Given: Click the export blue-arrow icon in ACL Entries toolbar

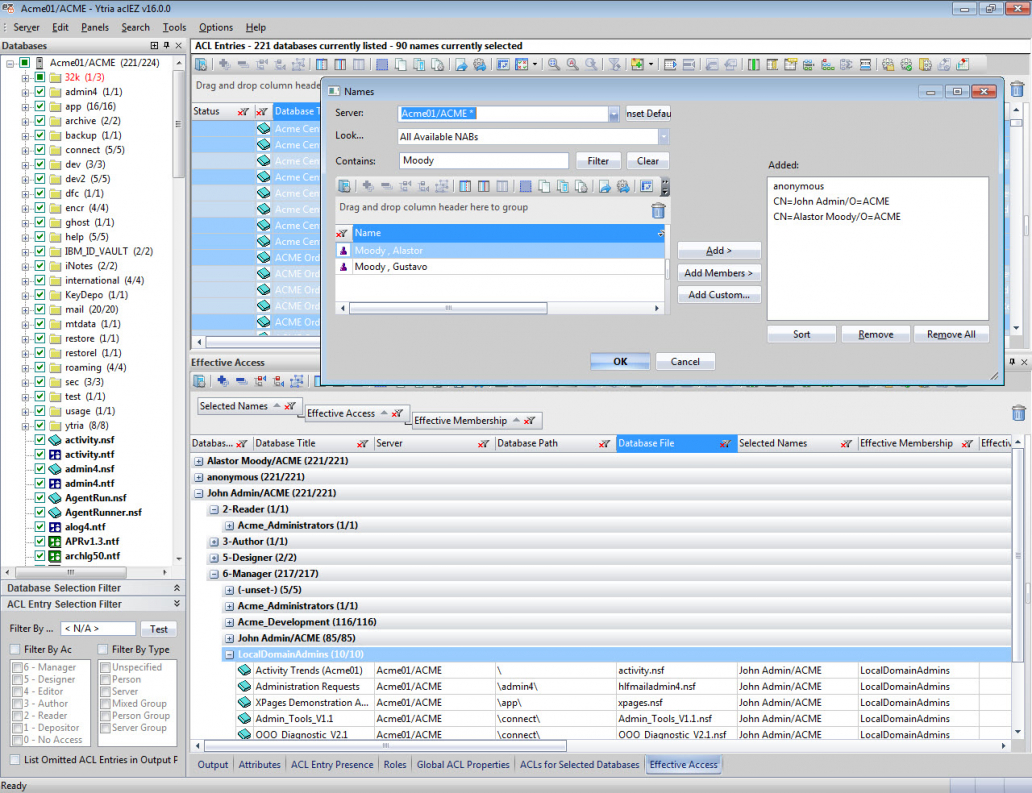Looking at the screenshot, I should click(x=461, y=64).
